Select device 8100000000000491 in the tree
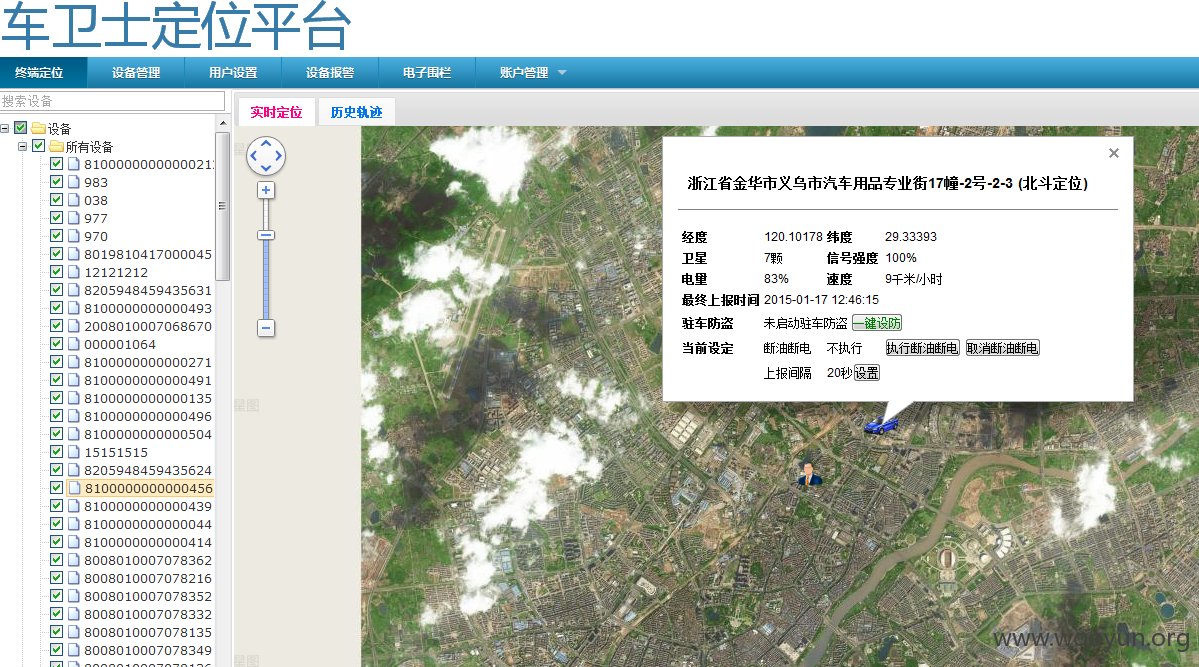1199x667 pixels. click(x=148, y=380)
